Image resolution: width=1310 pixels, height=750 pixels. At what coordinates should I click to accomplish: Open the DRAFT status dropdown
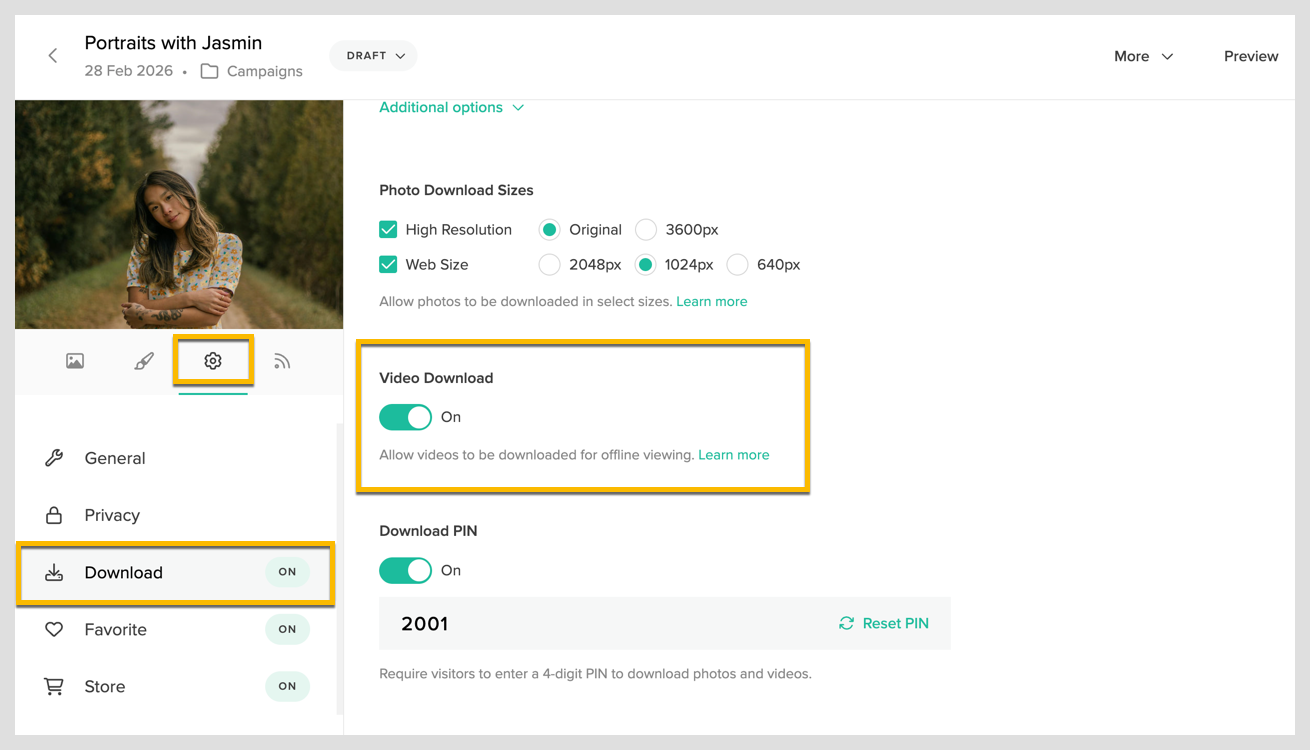[373, 56]
